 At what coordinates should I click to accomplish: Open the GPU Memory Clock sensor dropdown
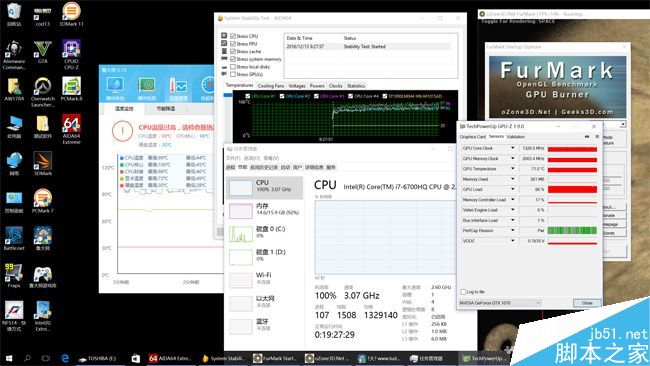pyautogui.click(x=512, y=158)
